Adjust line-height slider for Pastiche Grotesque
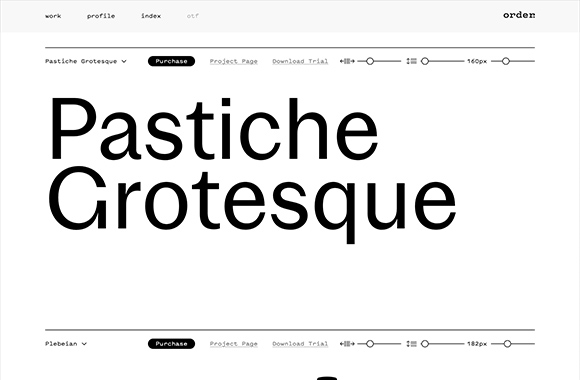 [x=442, y=61]
